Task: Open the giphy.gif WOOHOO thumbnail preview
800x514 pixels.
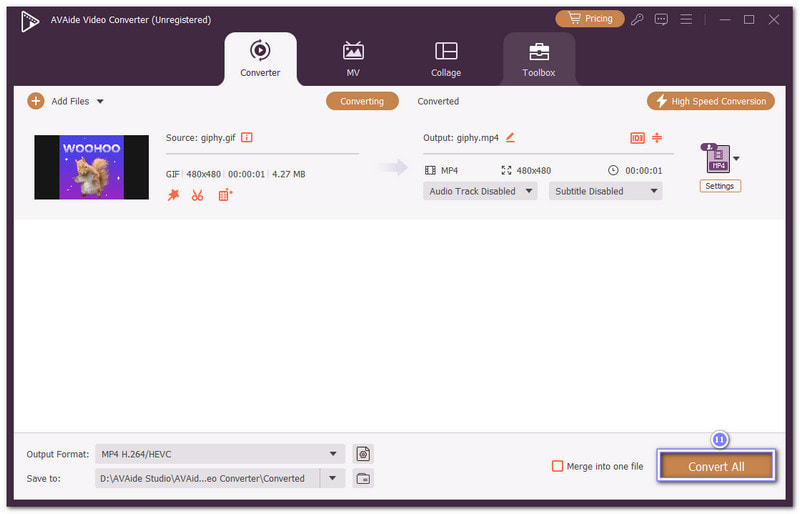Action: (x=91, y=167)
